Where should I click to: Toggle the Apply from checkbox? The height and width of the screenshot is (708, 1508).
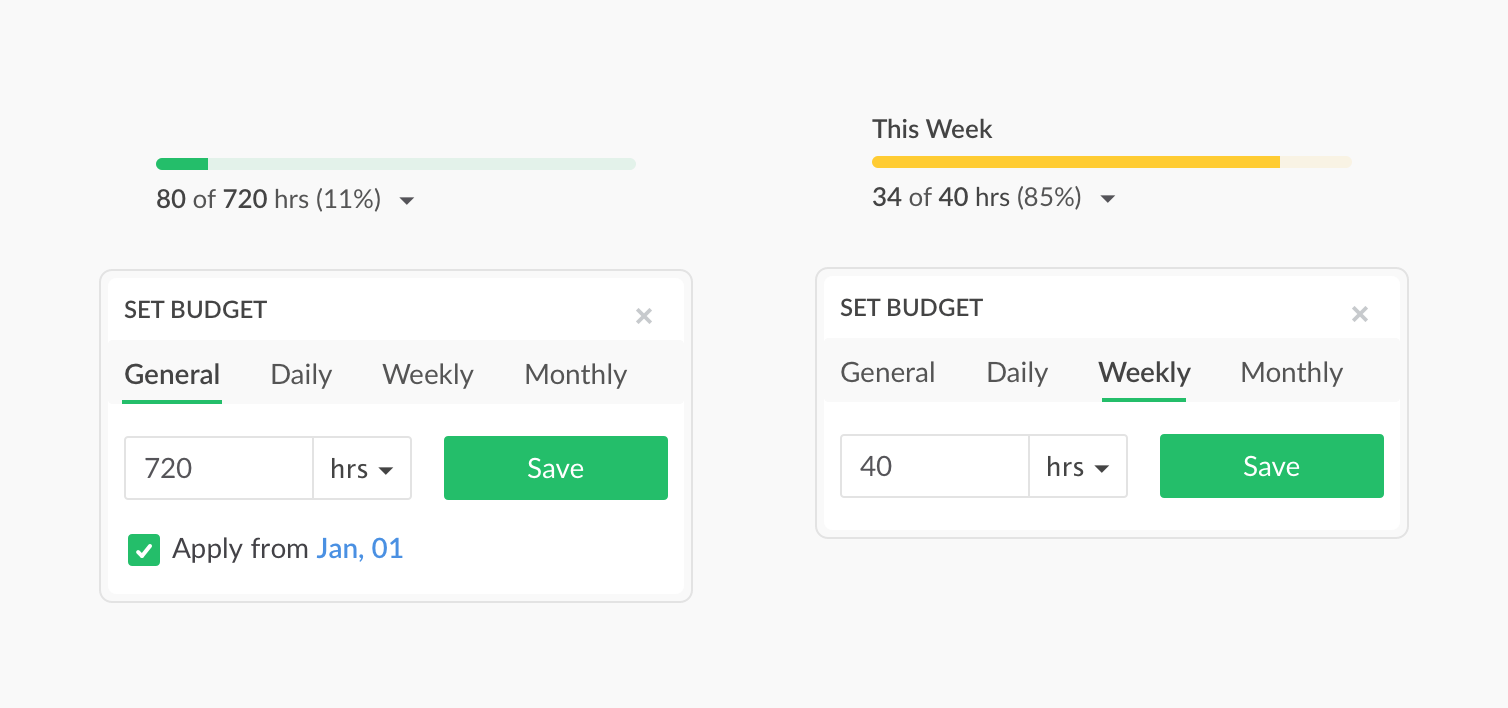[x=144, y=549]
